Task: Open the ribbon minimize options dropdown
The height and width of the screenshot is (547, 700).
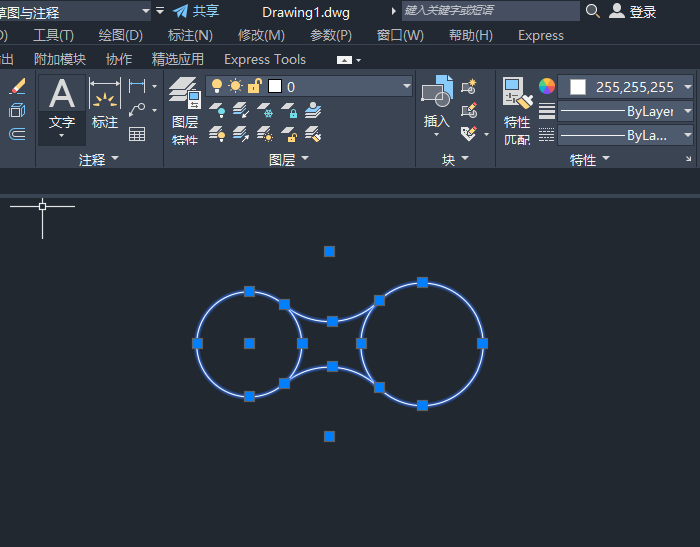Action: (x=358, y=60)
